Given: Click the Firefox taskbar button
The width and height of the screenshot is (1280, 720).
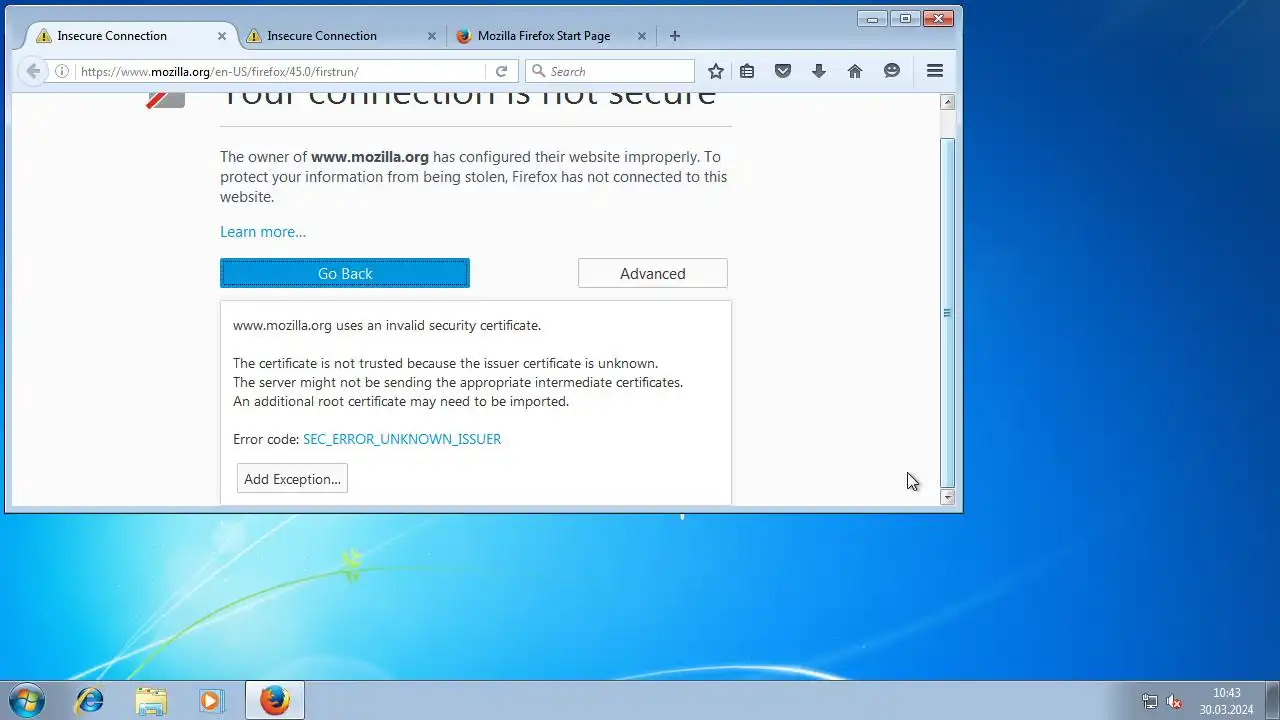Looking at the screenshot, I should coord(275,700).
